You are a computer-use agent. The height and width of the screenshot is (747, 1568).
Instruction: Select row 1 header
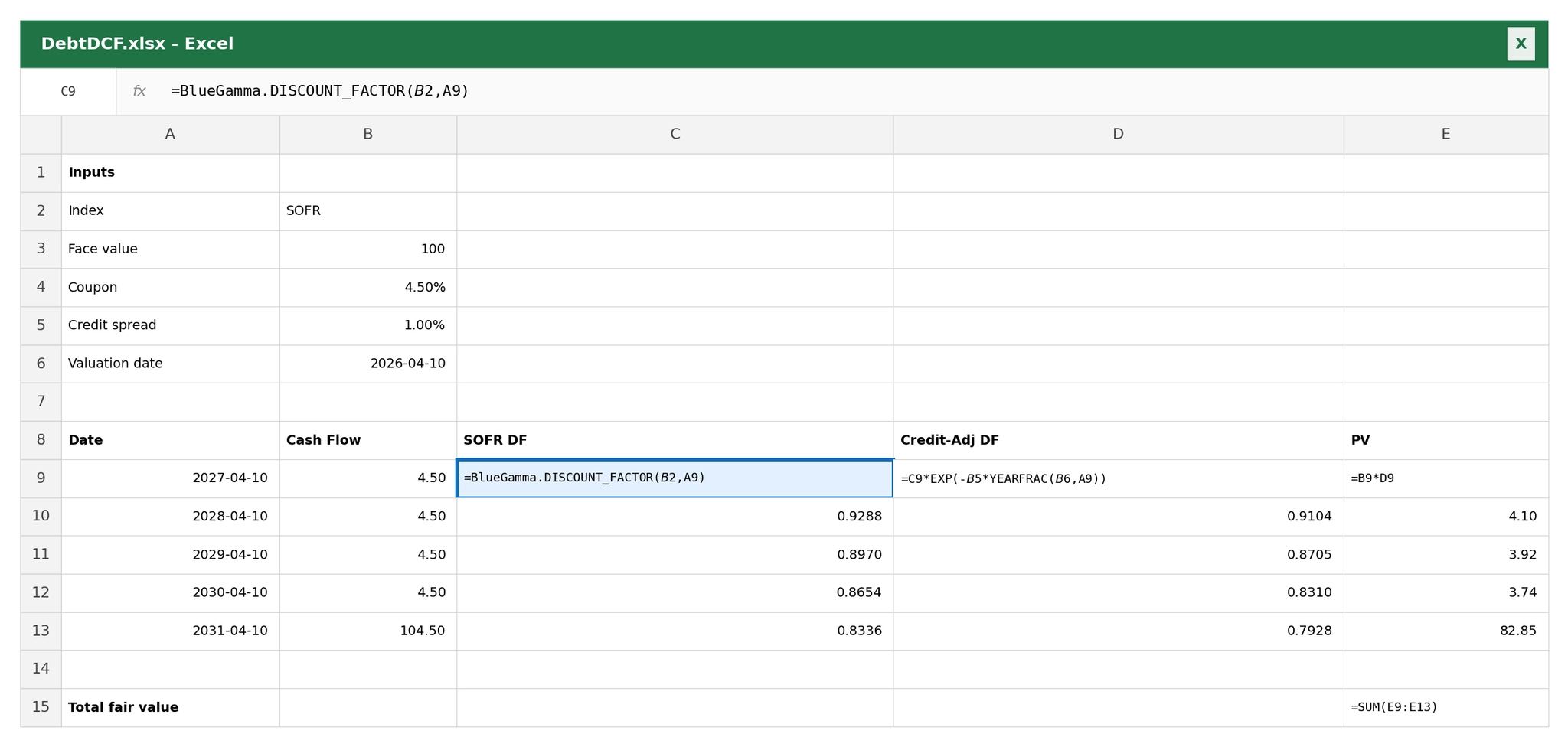[x=41, y=173]
